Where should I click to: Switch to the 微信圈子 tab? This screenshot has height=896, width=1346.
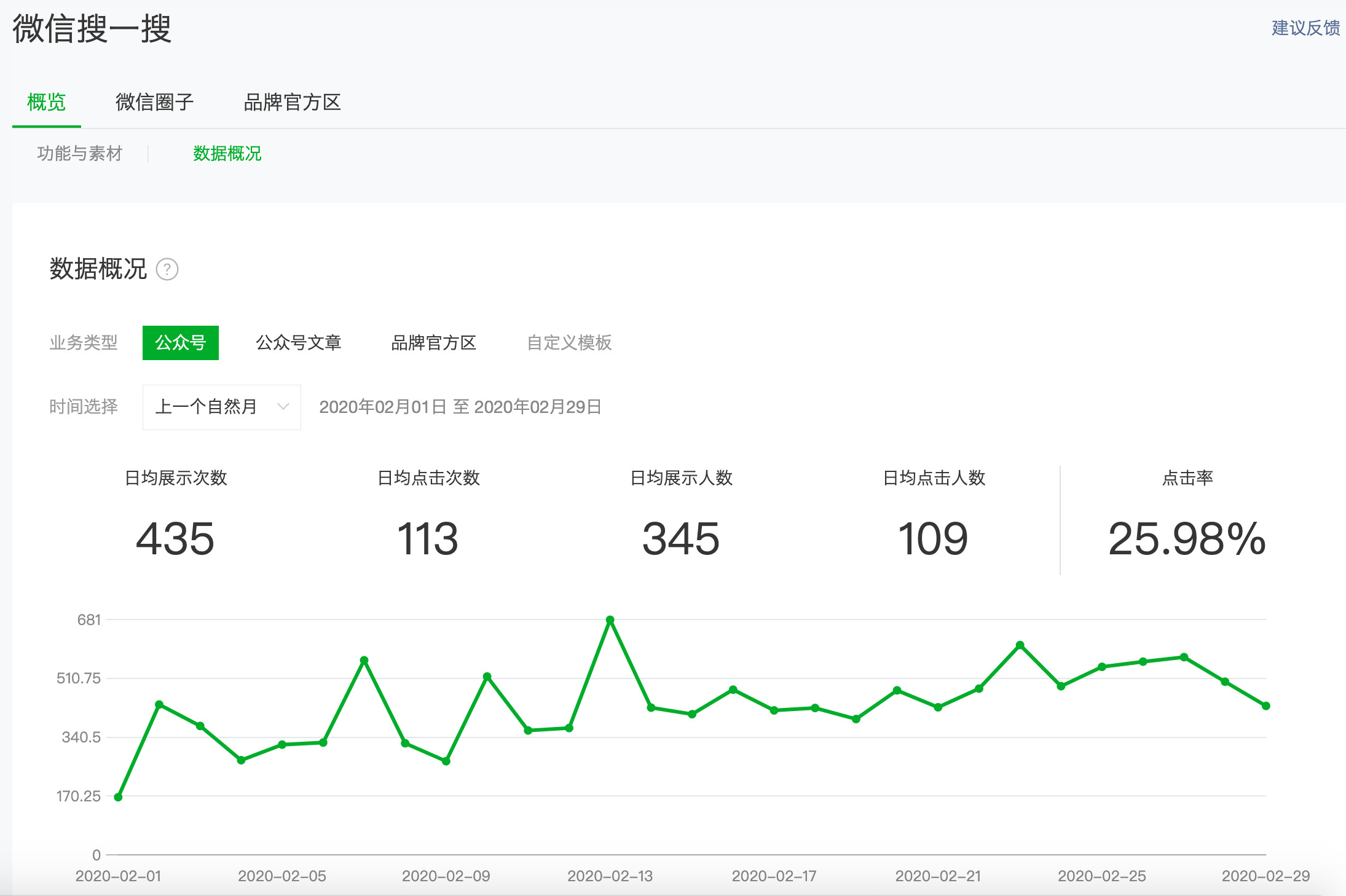click(x=154, y=102)
